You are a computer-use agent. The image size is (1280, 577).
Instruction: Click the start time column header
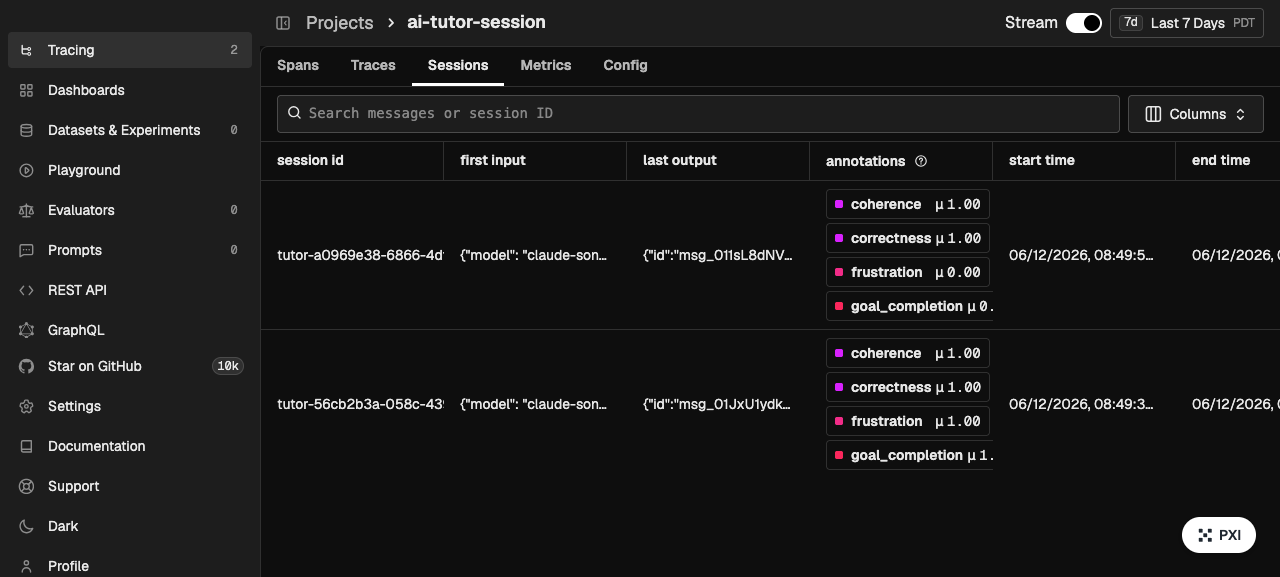tap(1042, 160)
